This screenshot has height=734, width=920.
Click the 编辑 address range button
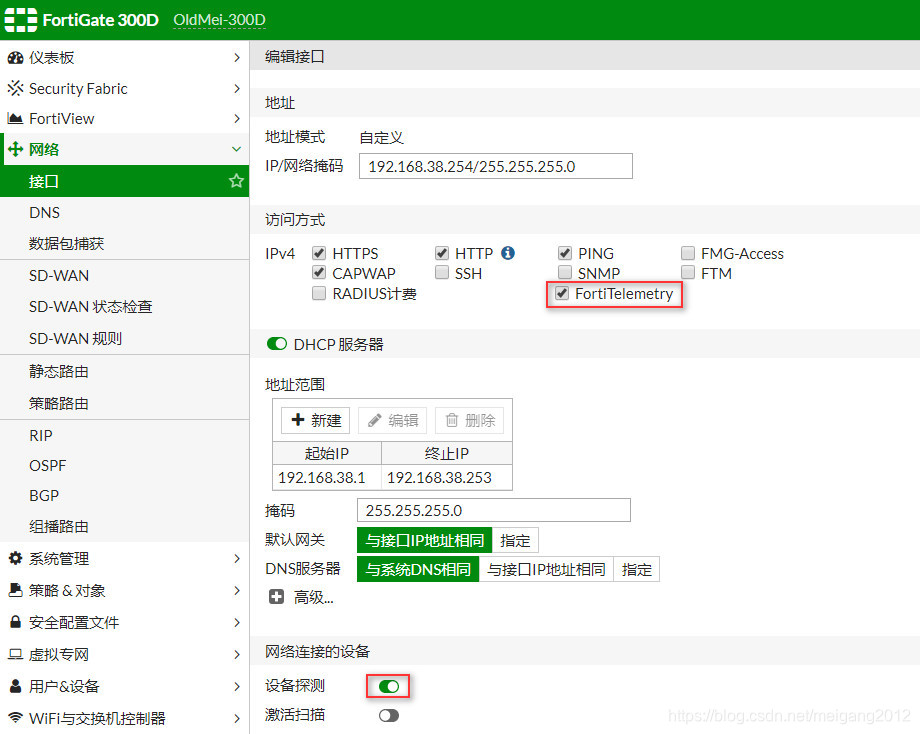(x=393, y=420)
